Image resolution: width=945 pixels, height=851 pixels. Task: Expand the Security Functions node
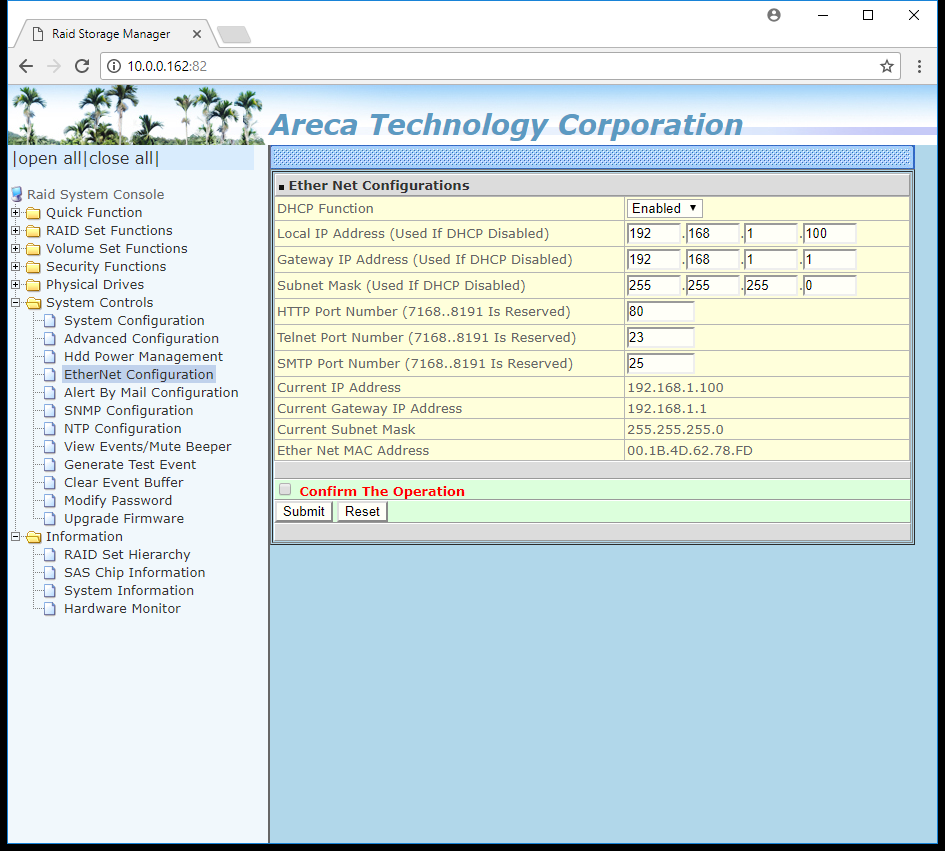point(16,267)
